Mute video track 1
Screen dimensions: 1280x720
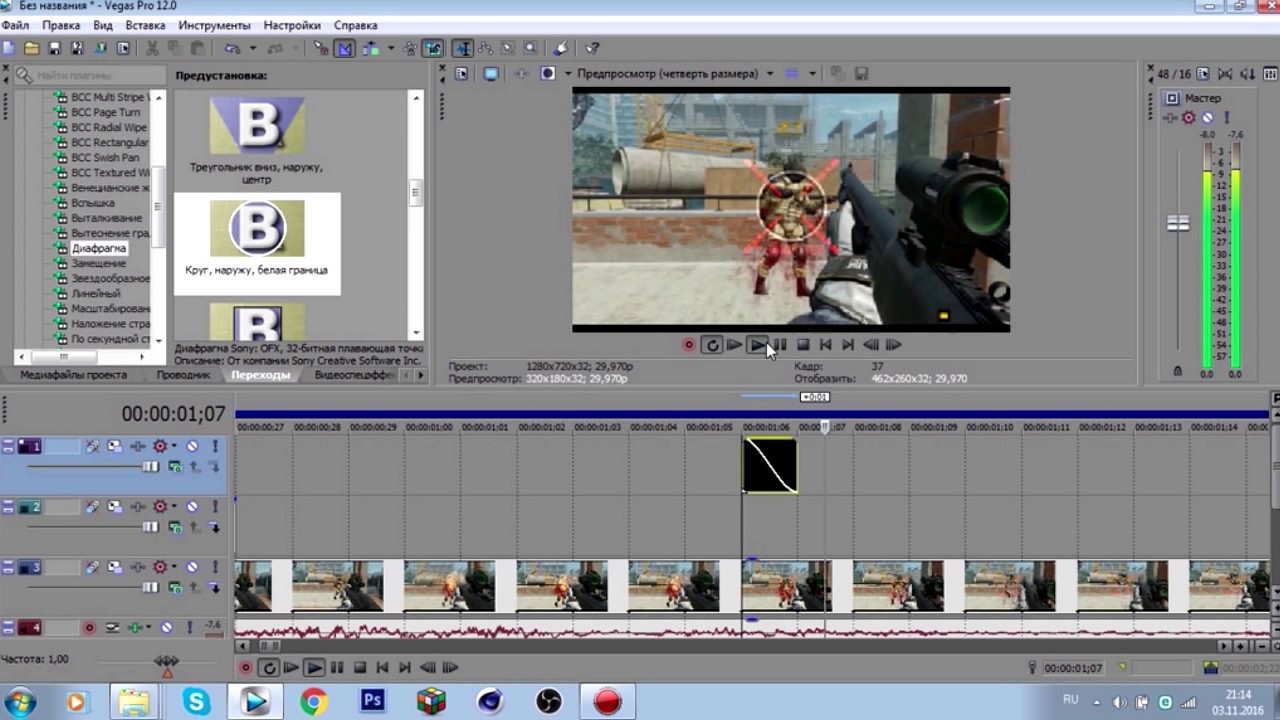pyautogui.click(x=192, y=446)
